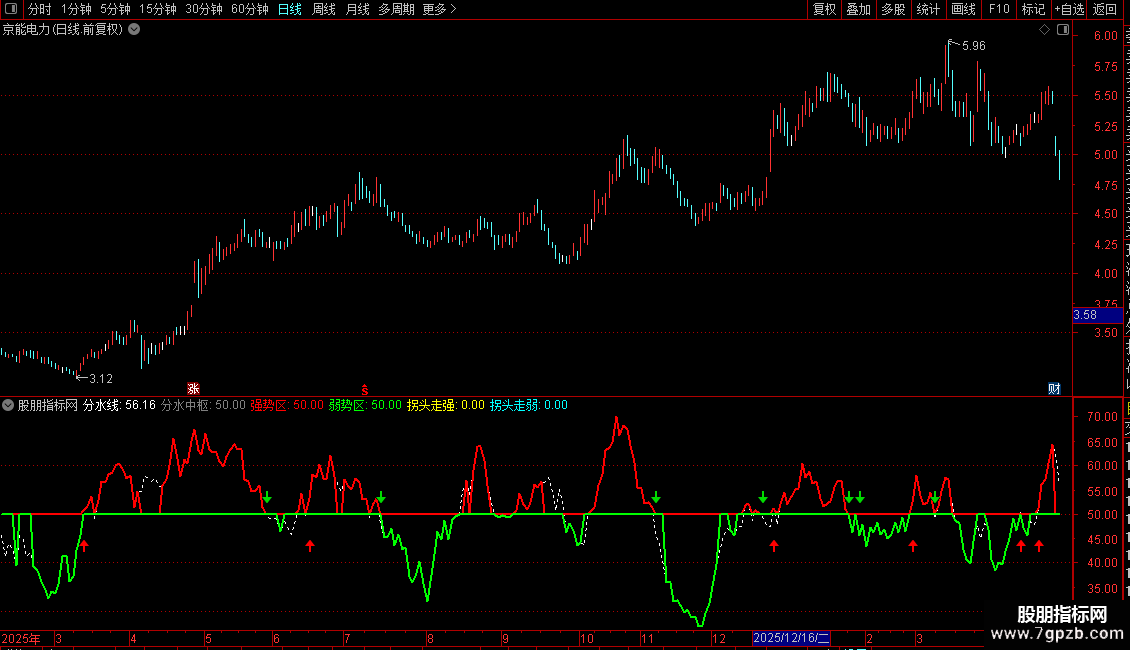The height and width of the screenshot is (650, 1130).
Task: Click the 5.96 high price flag
Action: tap(967, 45)
